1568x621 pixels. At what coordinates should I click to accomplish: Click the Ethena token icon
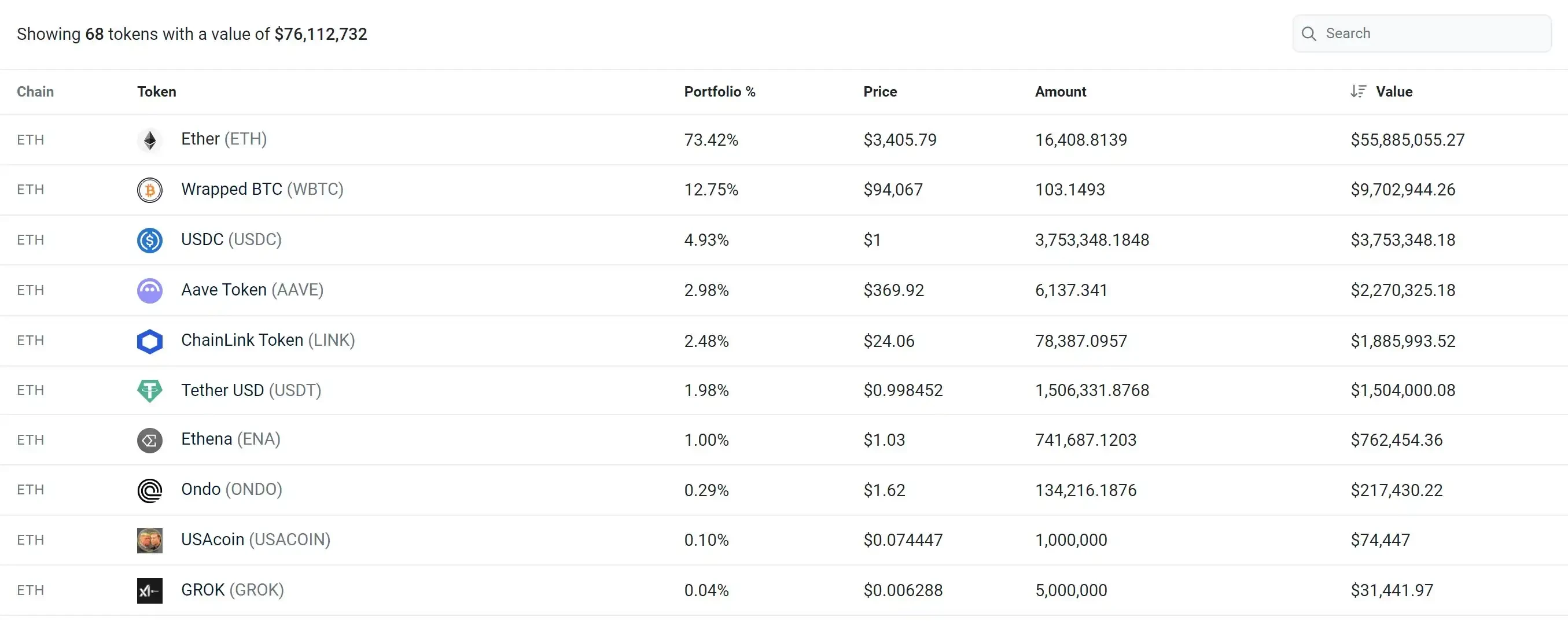coord(150,441)
